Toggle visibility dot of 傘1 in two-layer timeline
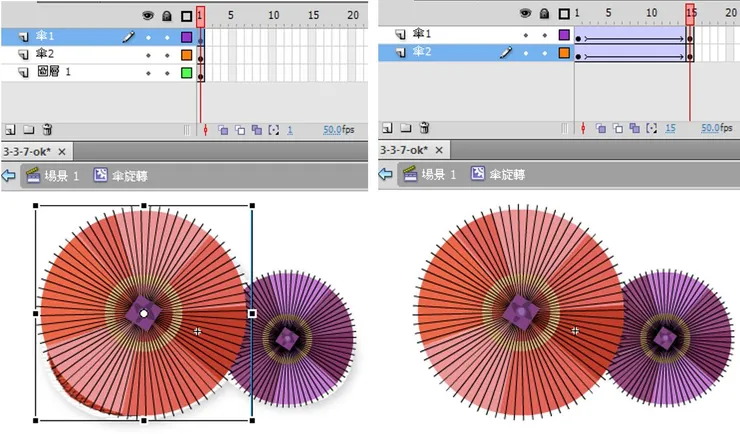 [x=526, y=35]
